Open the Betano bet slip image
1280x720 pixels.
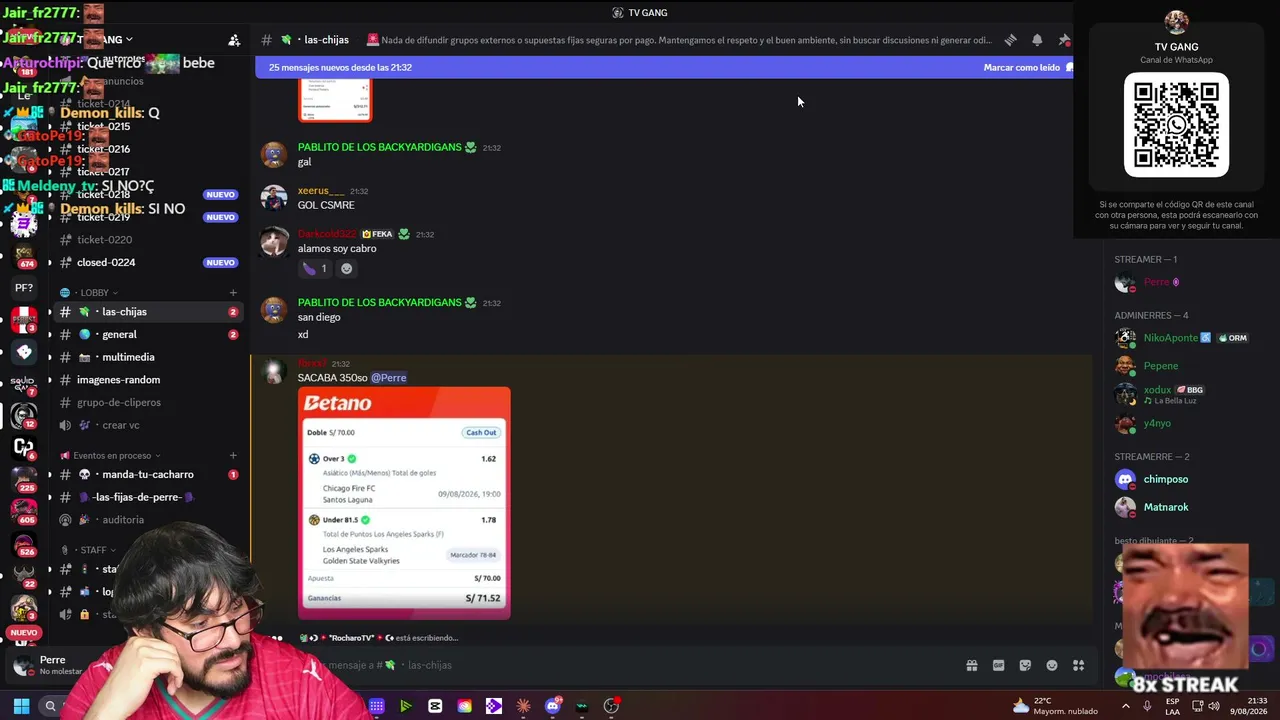click(404, 503)
